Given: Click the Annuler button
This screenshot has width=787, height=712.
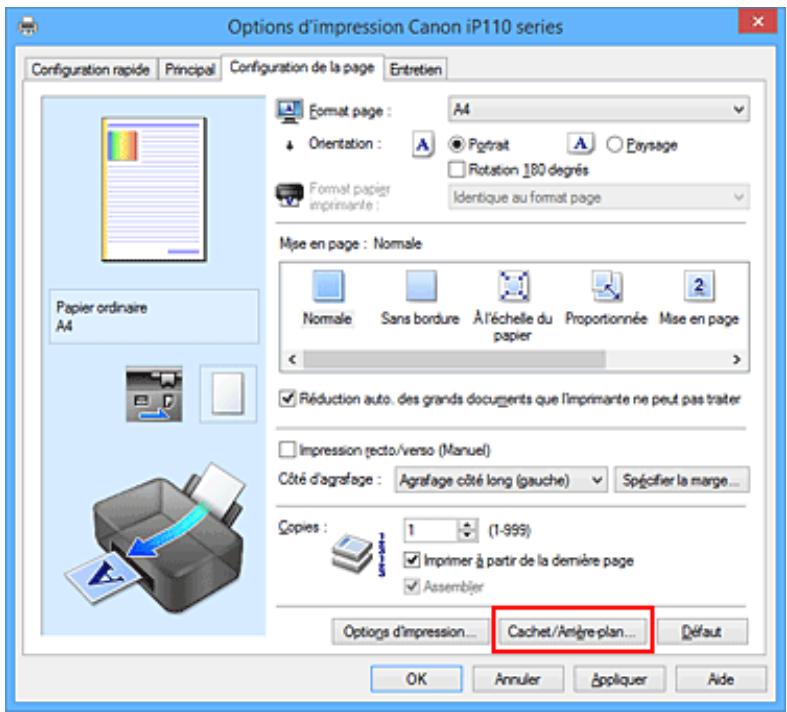Looking at the screenshot, I should (x=517, y=679).
